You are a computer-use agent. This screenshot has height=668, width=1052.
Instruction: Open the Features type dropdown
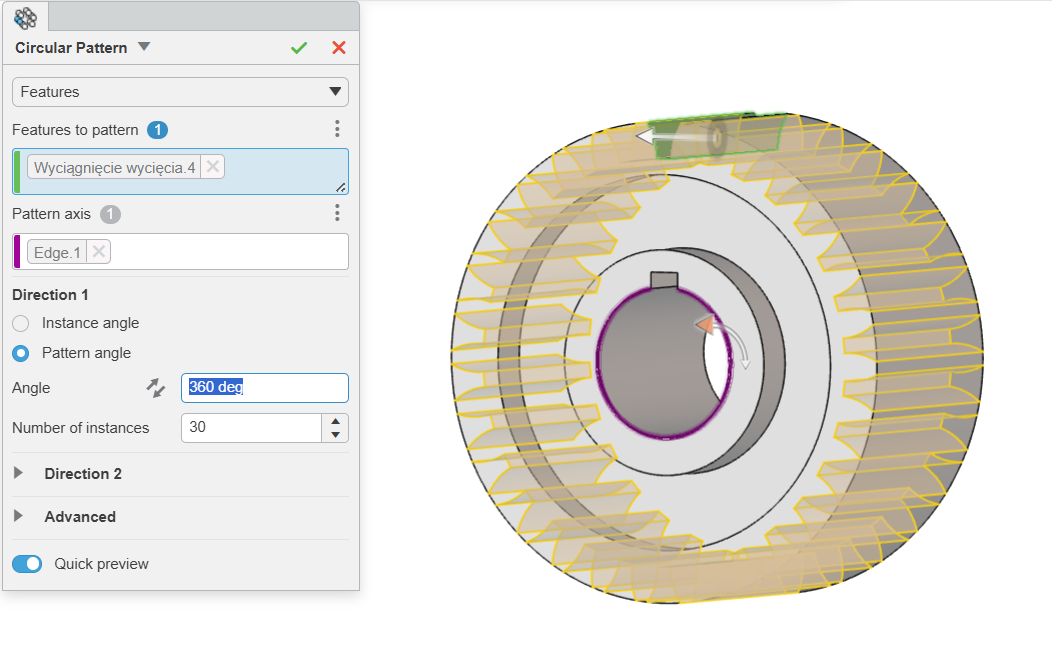(x=180, y=92)
